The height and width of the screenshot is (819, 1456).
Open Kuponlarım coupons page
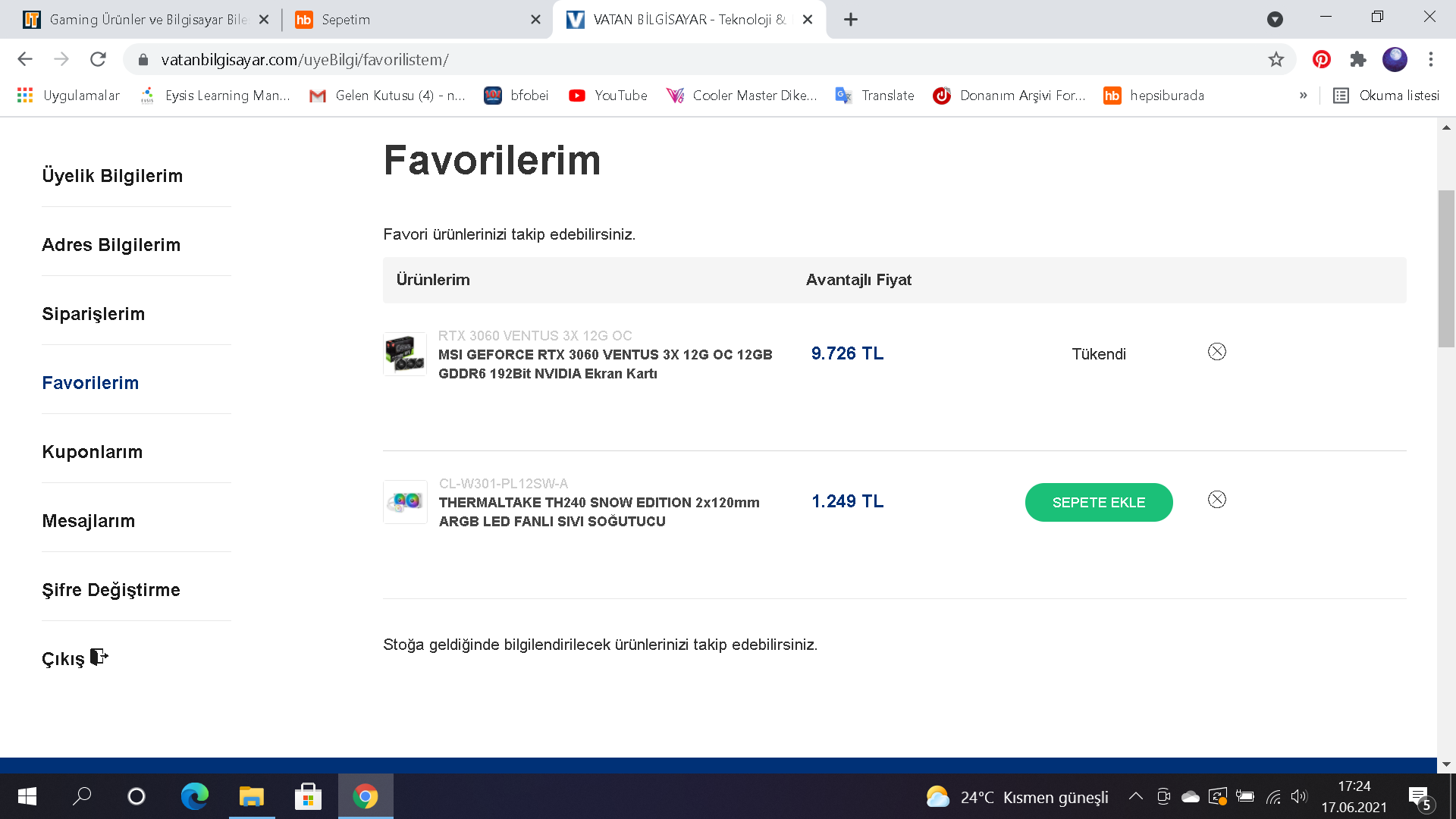[93, 452]
